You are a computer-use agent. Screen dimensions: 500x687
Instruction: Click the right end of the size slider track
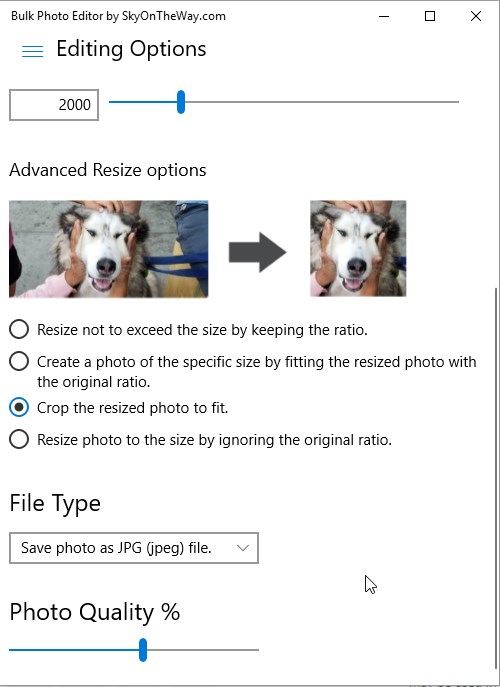[x=456, y=102]
